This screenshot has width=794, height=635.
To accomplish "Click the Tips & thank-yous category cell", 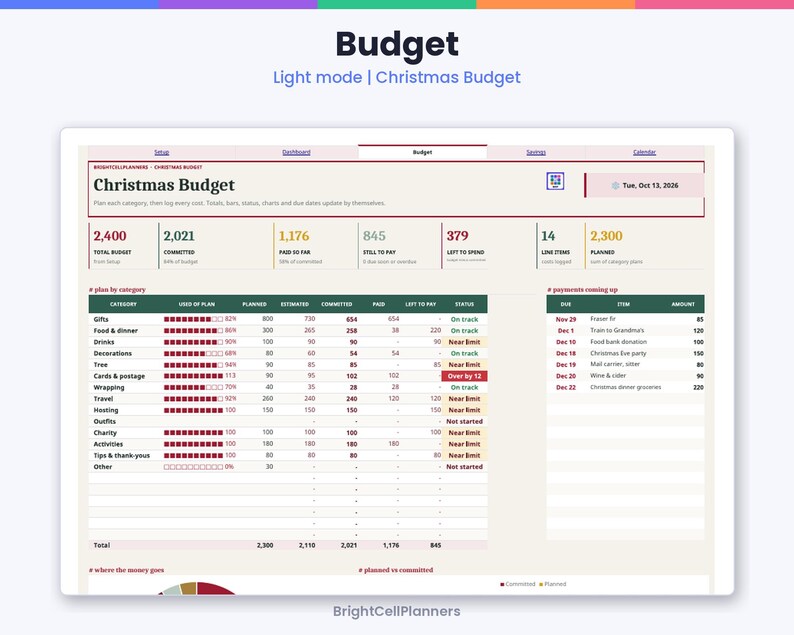I will 122,455.
